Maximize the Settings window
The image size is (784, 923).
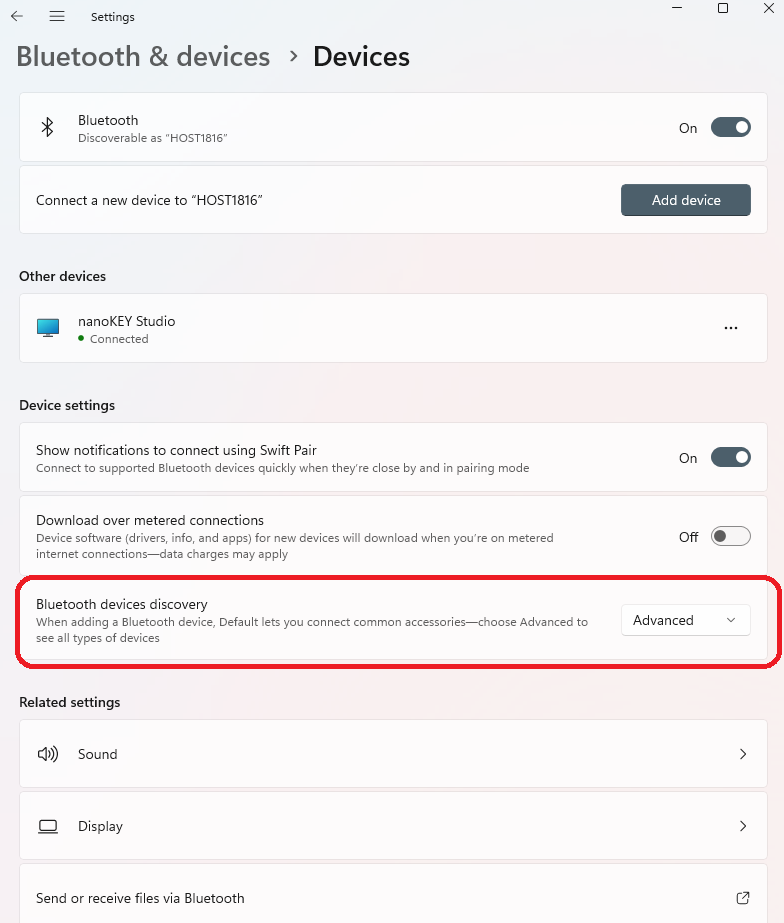pyautogui.click(x=723, y=8)
